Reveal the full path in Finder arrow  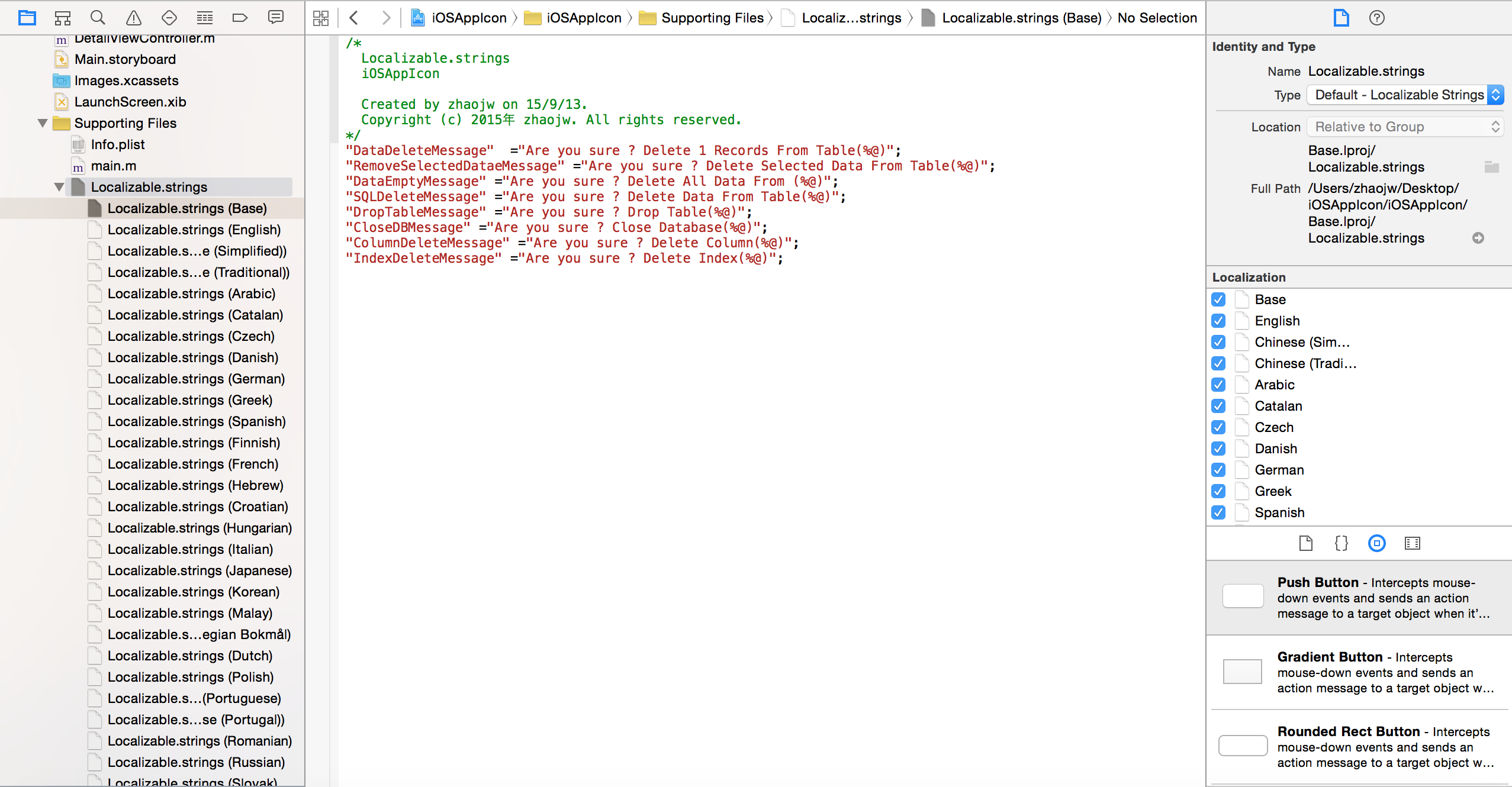pos(1478,238)
